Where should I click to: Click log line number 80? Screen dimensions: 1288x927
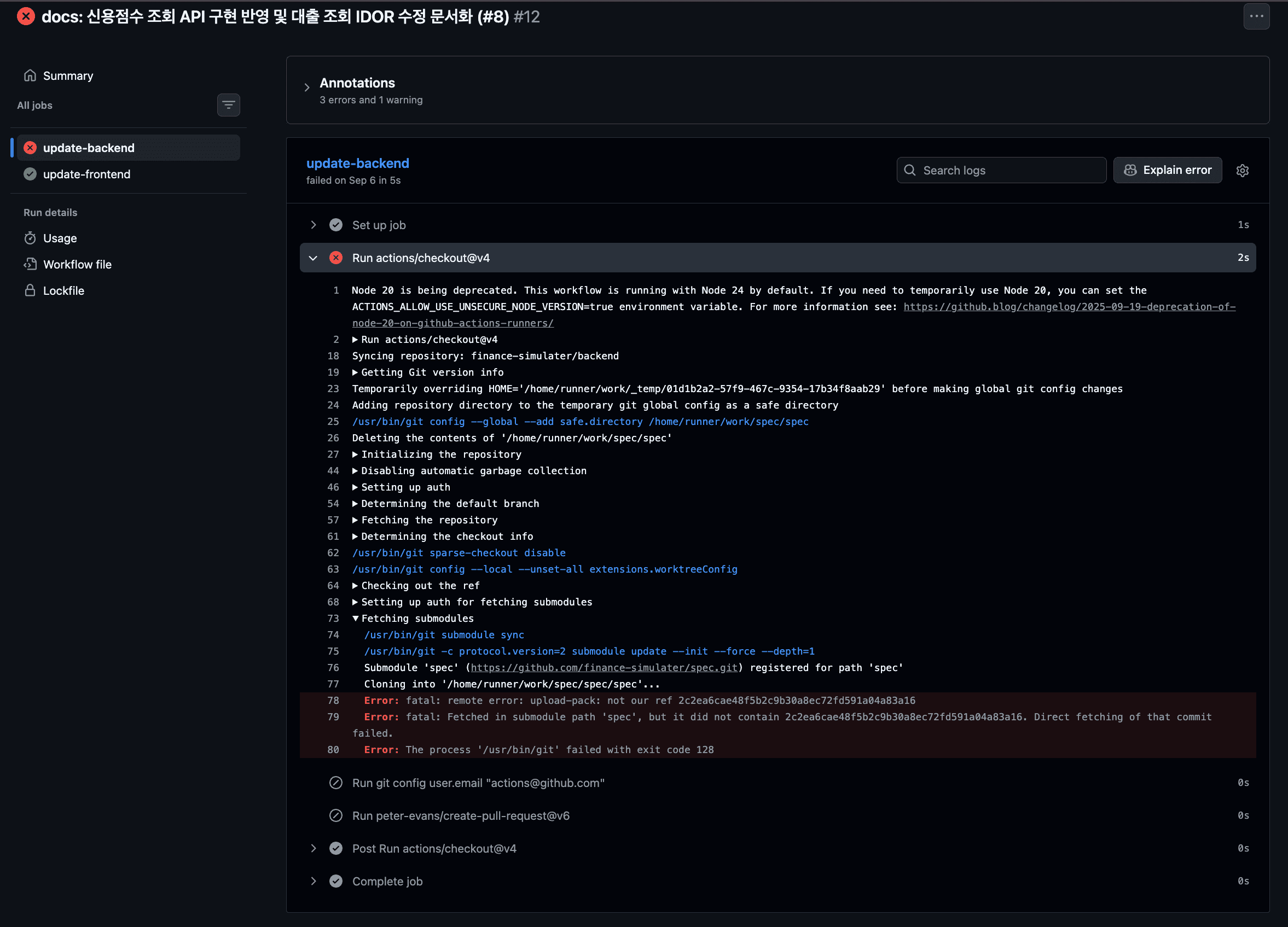333,749
